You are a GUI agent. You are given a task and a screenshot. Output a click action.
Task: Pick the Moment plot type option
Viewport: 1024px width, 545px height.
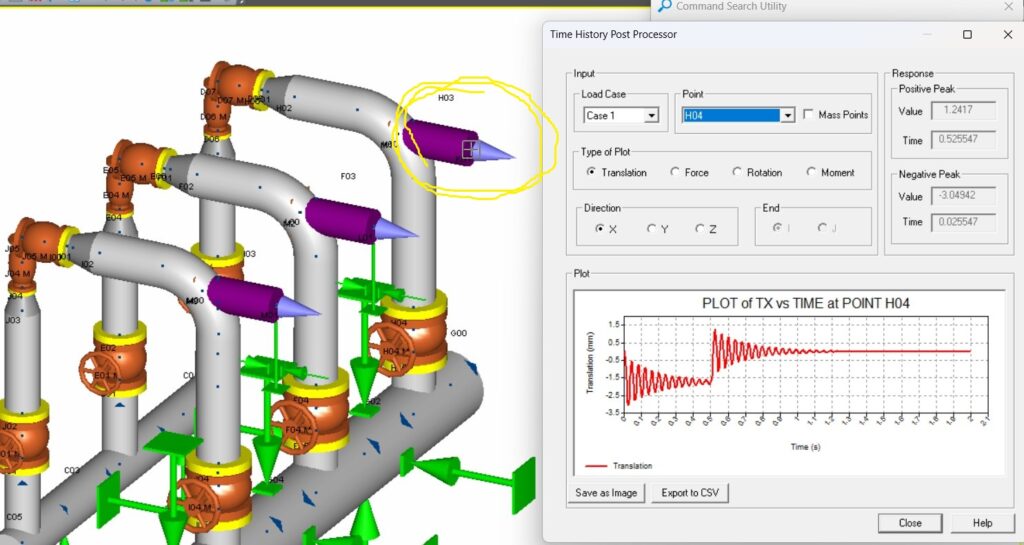click(812, 172)
